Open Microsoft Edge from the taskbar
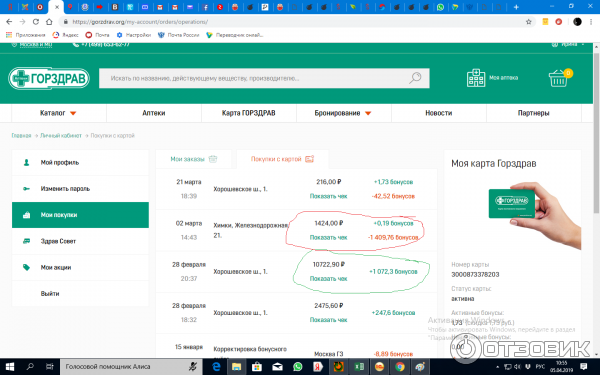The height and width of the screenshot is (375, 600). pyautogui.click(x=216, y=367)
